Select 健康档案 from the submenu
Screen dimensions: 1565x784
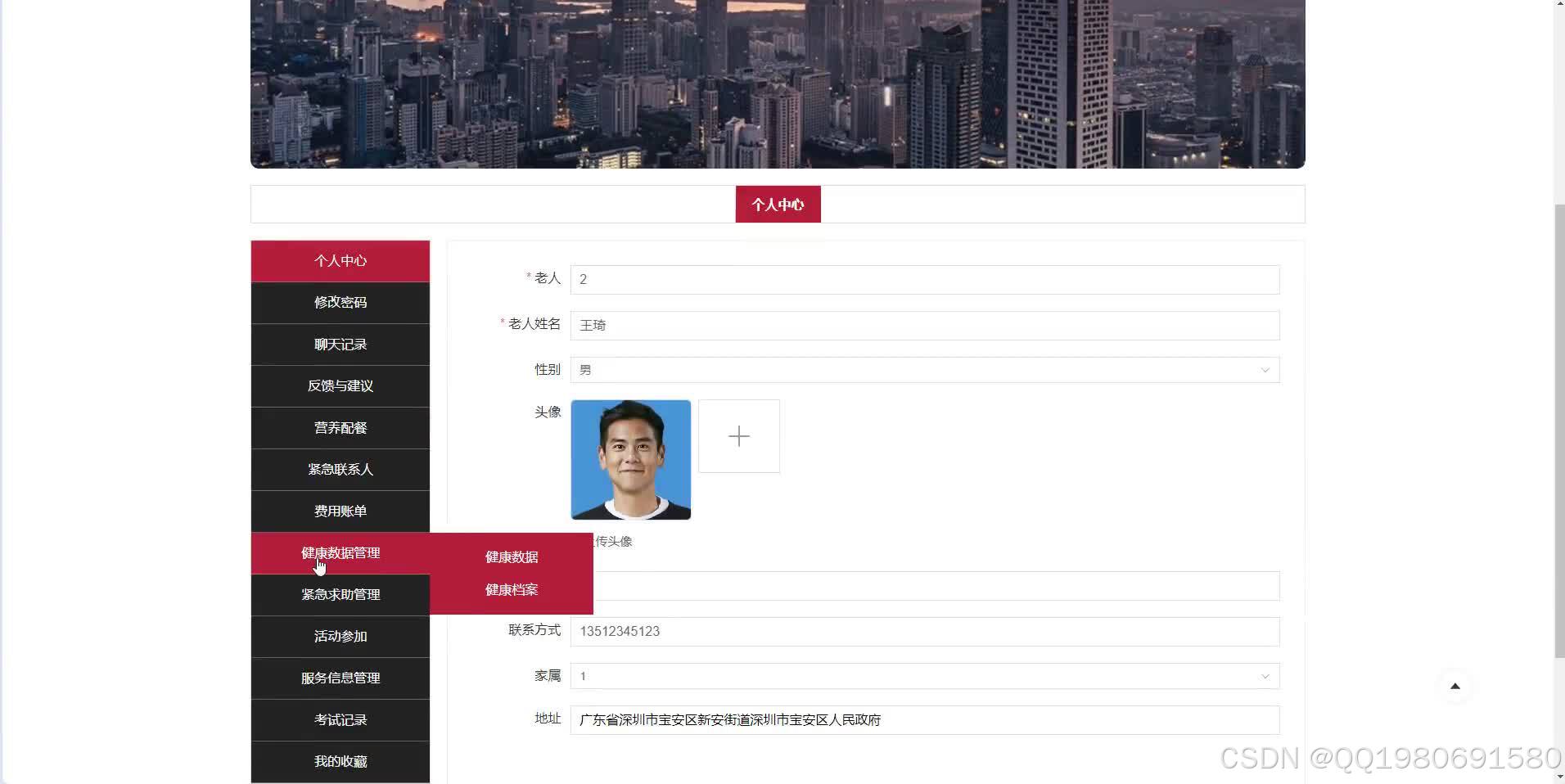[x=510, y=588]
